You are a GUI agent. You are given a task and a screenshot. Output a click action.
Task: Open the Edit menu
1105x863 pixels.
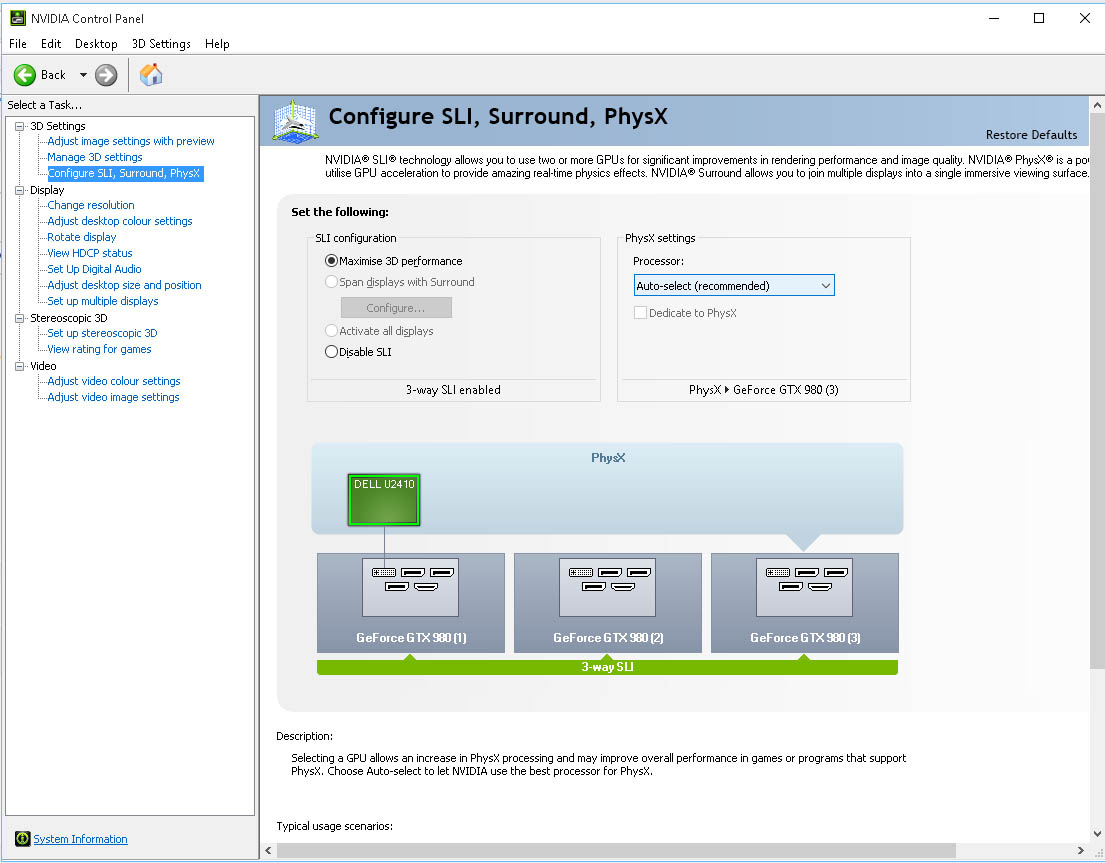pos(51,44)
